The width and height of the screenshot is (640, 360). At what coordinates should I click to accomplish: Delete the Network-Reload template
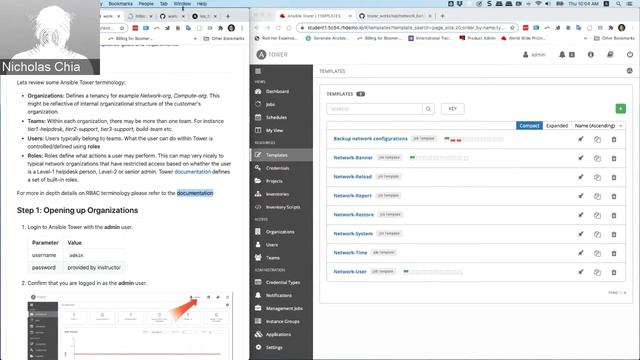[613, 178]
